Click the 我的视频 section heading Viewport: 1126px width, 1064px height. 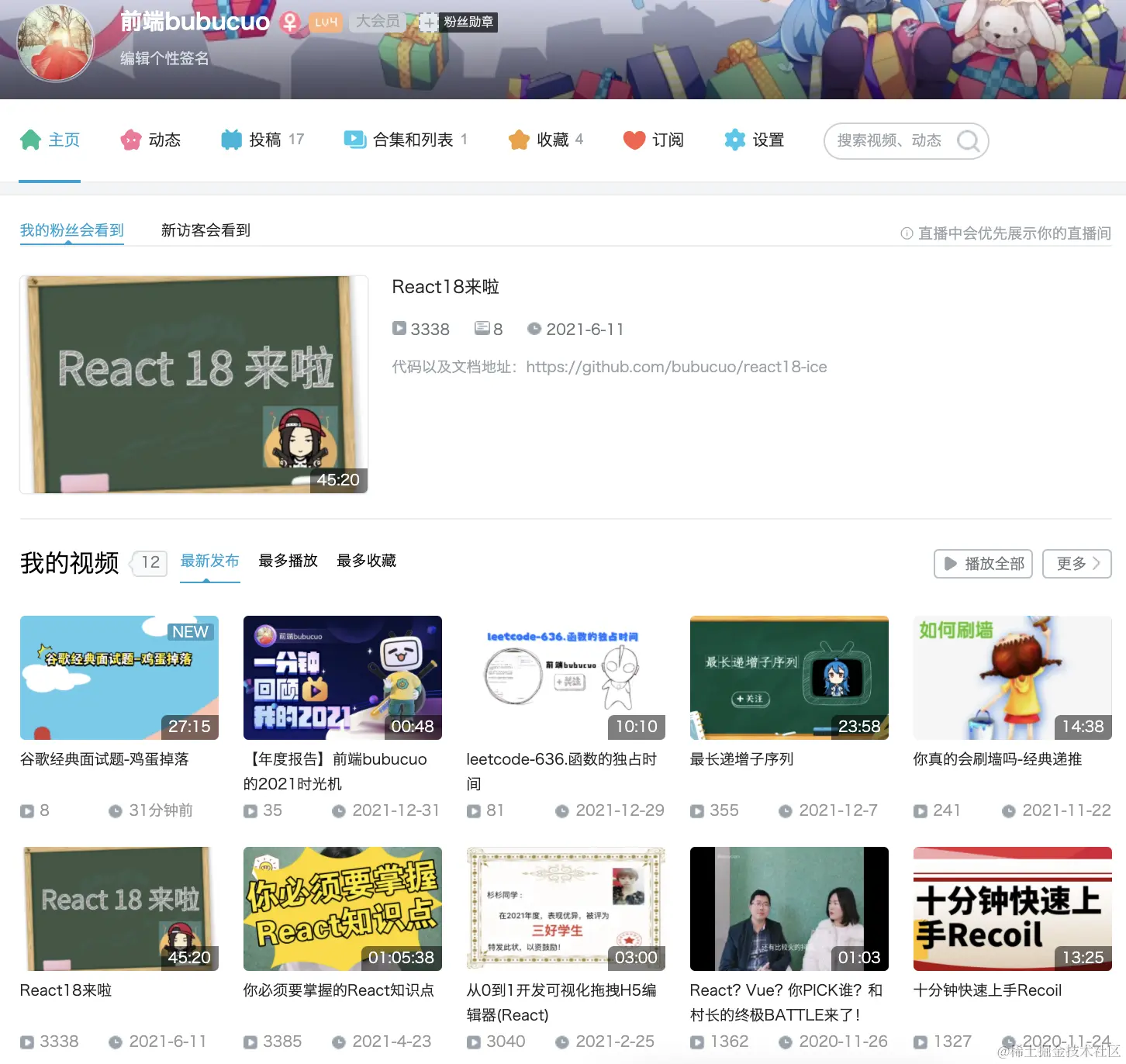70,562
